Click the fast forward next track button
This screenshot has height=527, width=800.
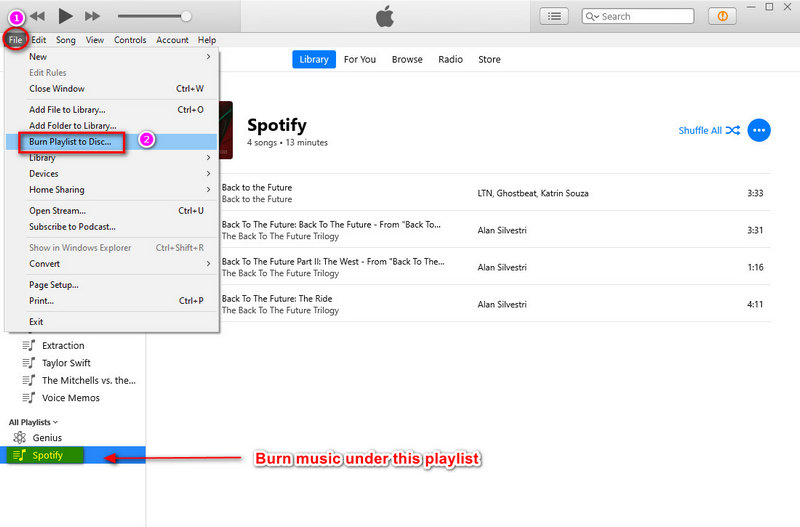coord(92,16)
